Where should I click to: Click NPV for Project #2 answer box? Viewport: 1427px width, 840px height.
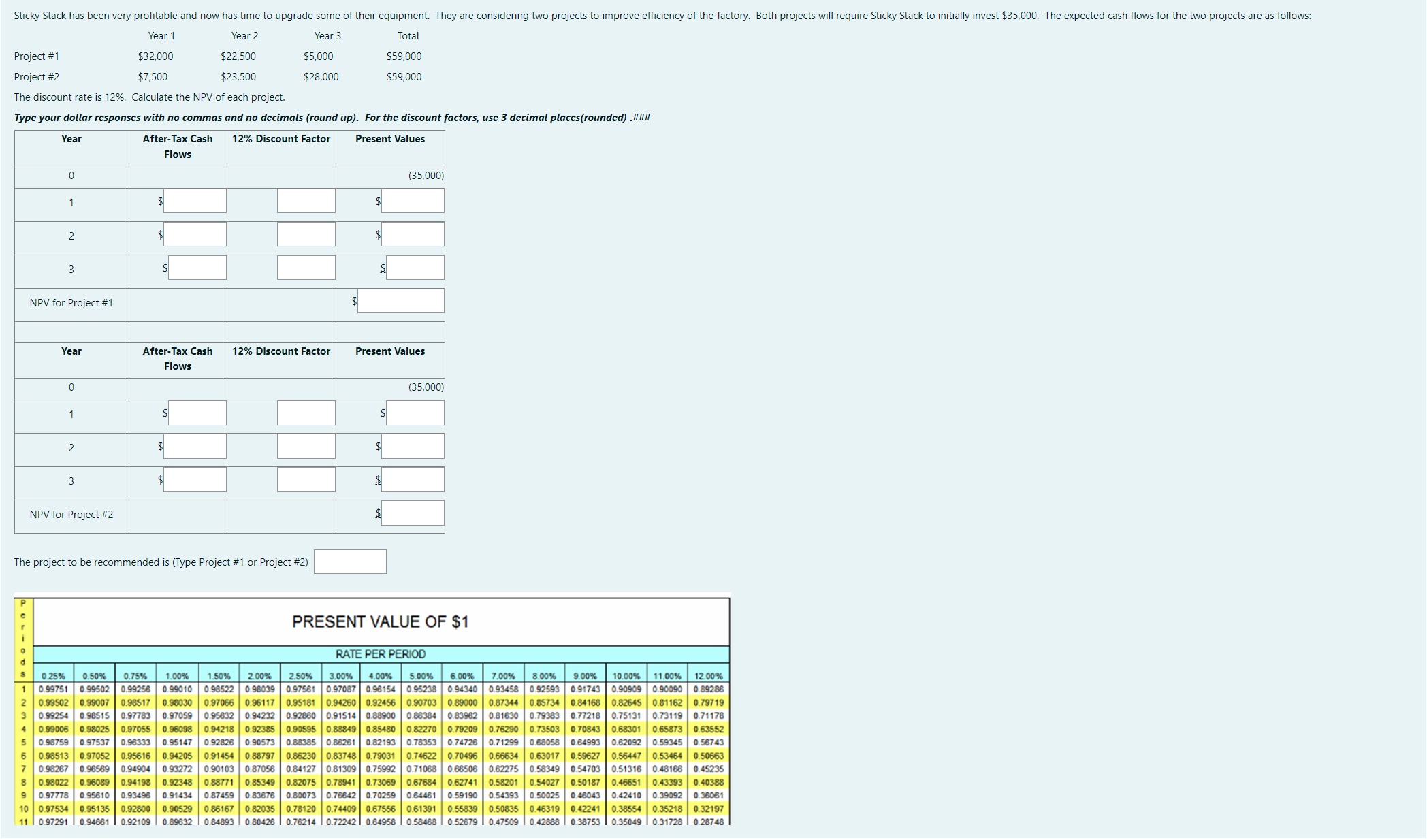pos(413,513)
